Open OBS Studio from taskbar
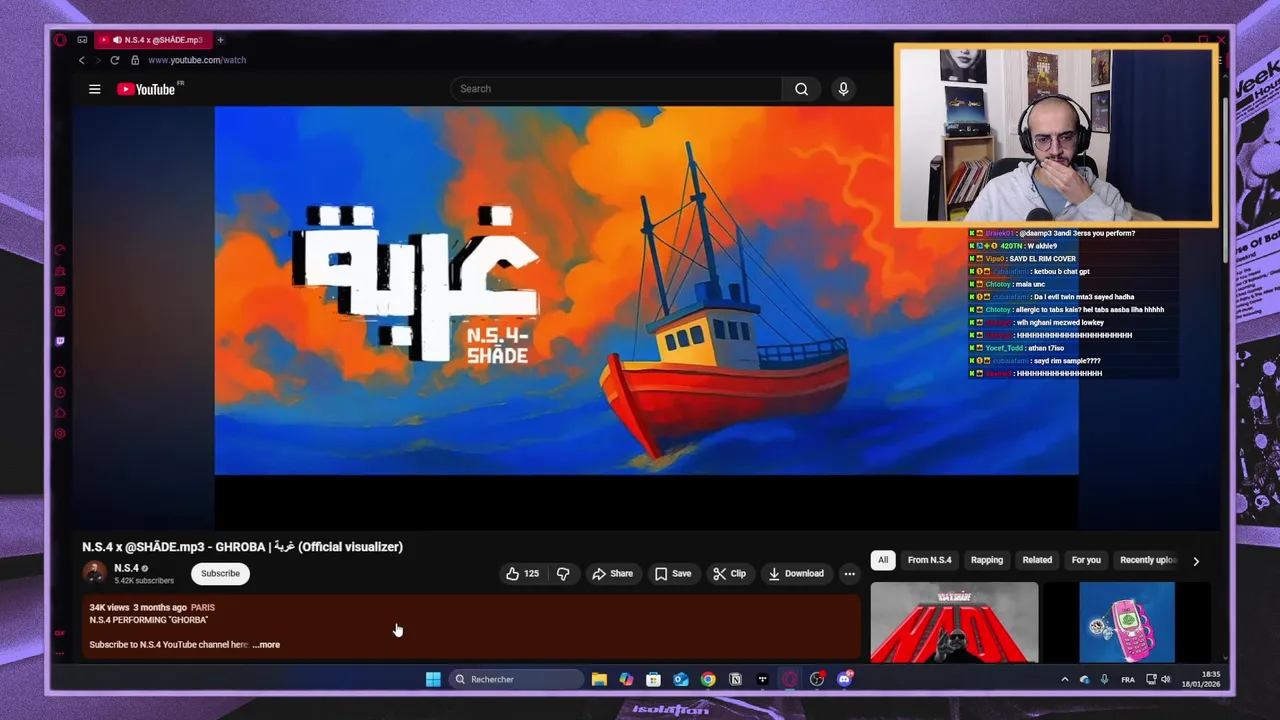 tap(817, 680)
